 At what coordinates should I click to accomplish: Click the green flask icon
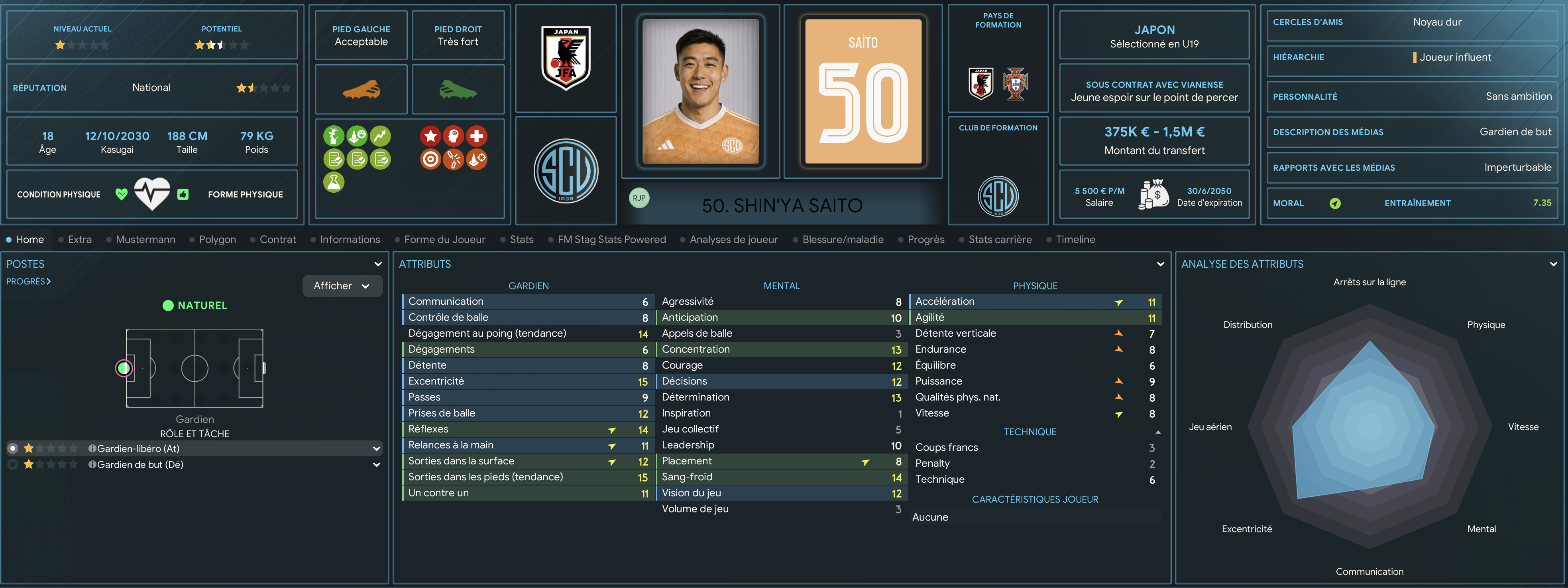pos(334,182)
